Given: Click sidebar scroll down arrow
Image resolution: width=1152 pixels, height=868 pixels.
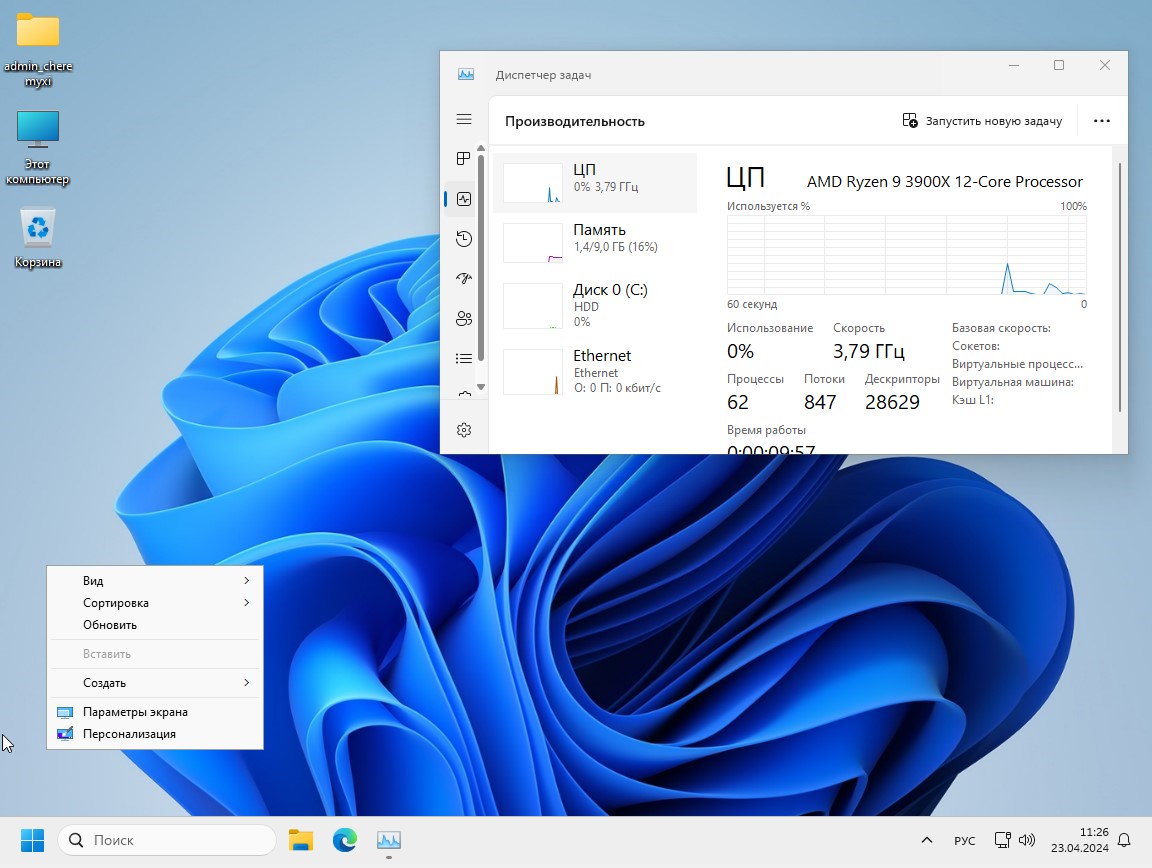Looking at the screenshot, I should [x=481, y=387].
